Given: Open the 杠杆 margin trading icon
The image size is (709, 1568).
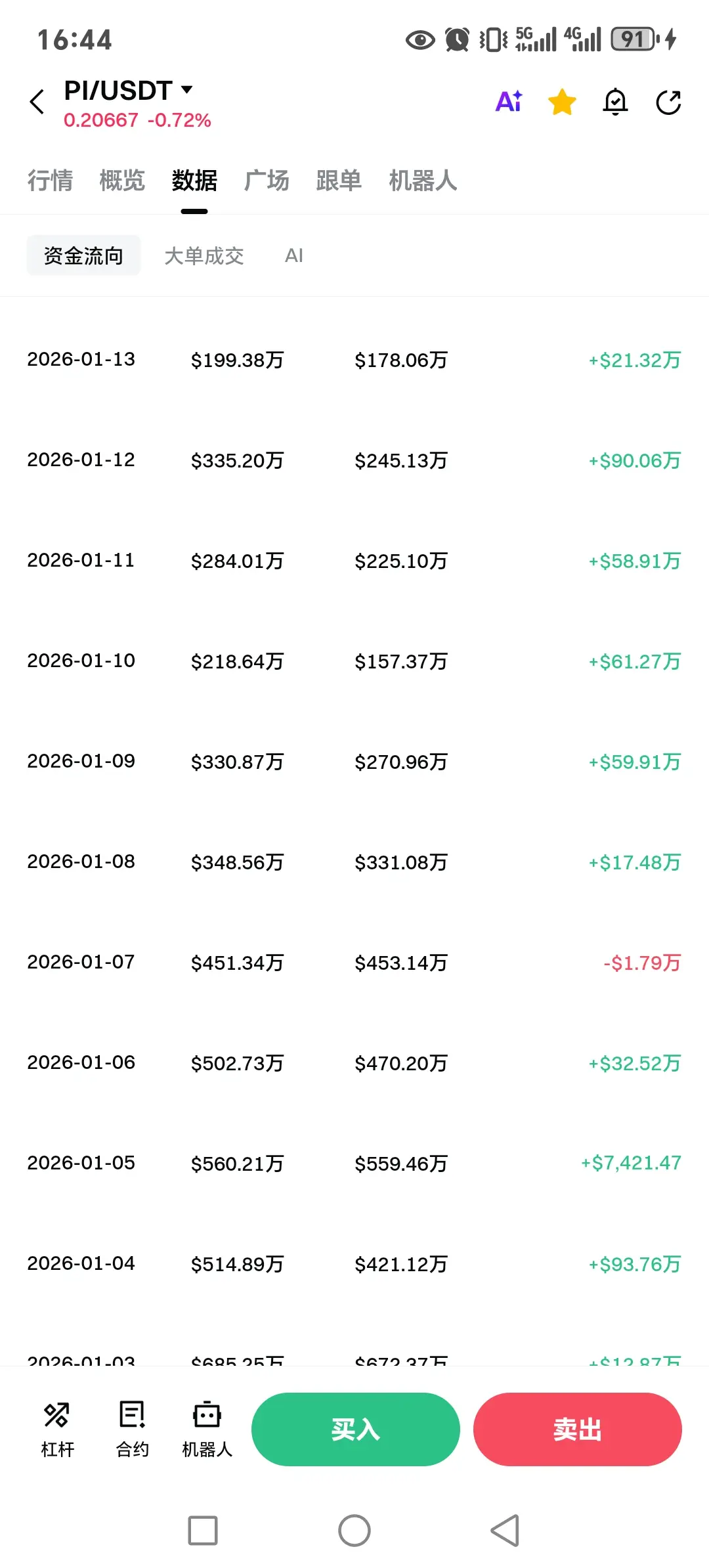Looking at the screenshot, I should pos(57,1429).
